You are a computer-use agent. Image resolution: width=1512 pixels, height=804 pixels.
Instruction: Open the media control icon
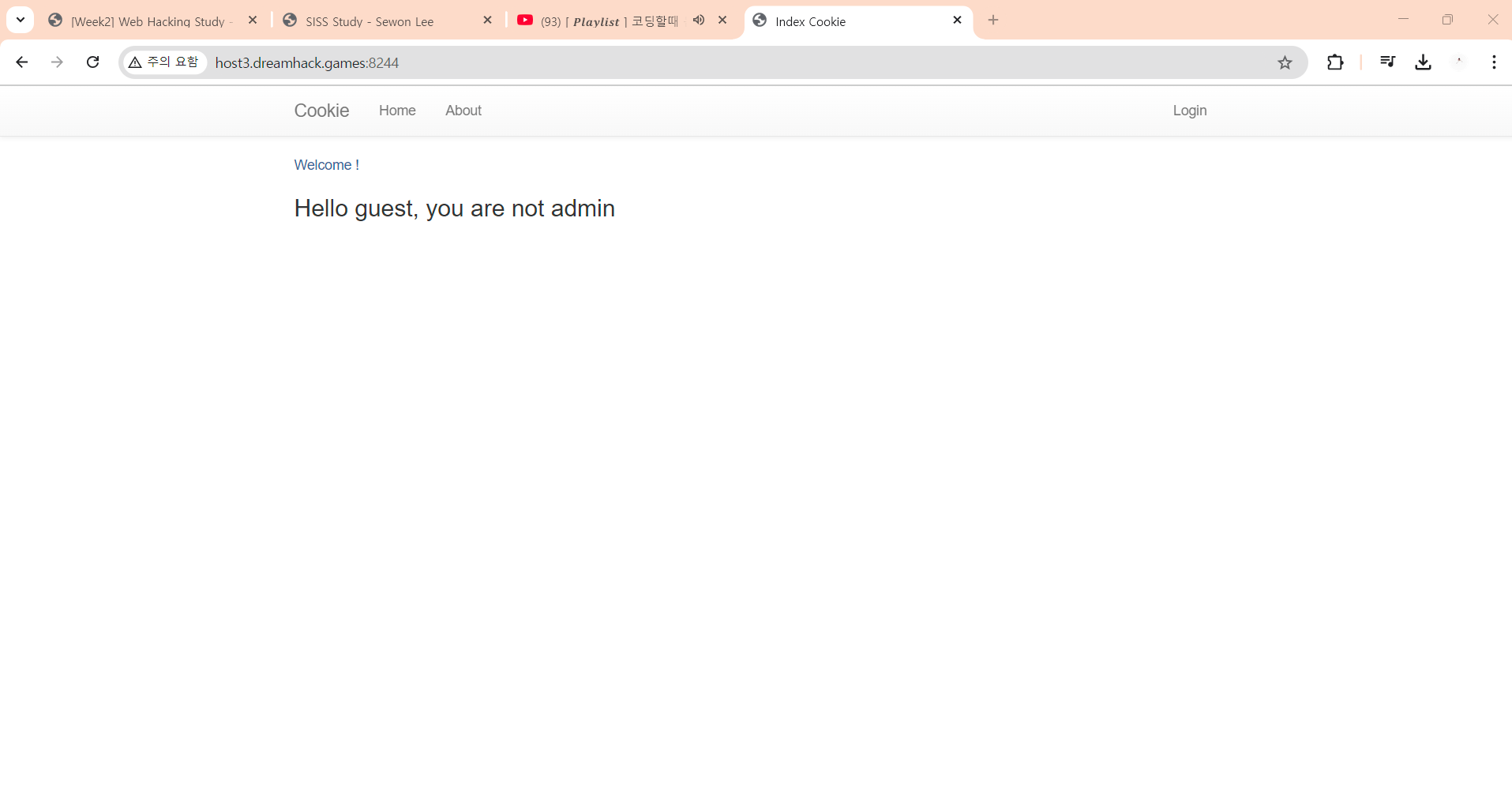(x=1387, y=62)
